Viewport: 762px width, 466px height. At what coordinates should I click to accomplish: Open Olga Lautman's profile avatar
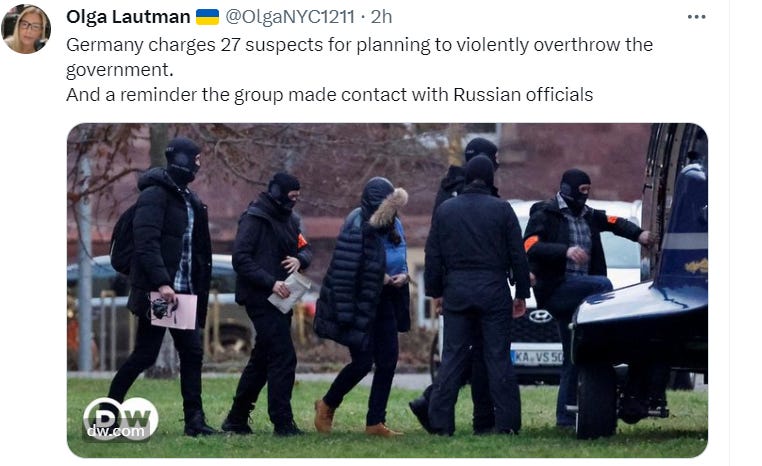26,29
